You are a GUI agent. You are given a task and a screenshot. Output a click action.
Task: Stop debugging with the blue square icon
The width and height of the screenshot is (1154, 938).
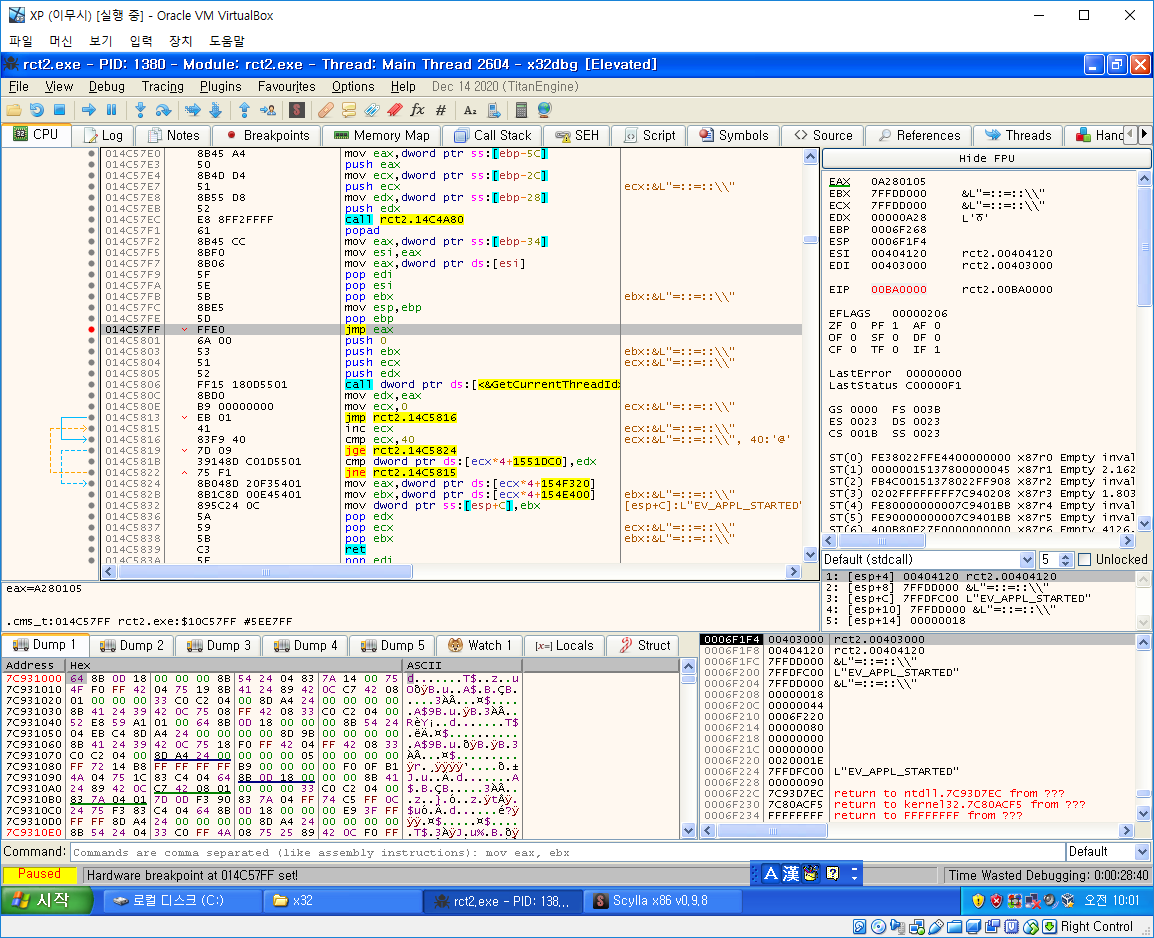click(x=60, y=110)
